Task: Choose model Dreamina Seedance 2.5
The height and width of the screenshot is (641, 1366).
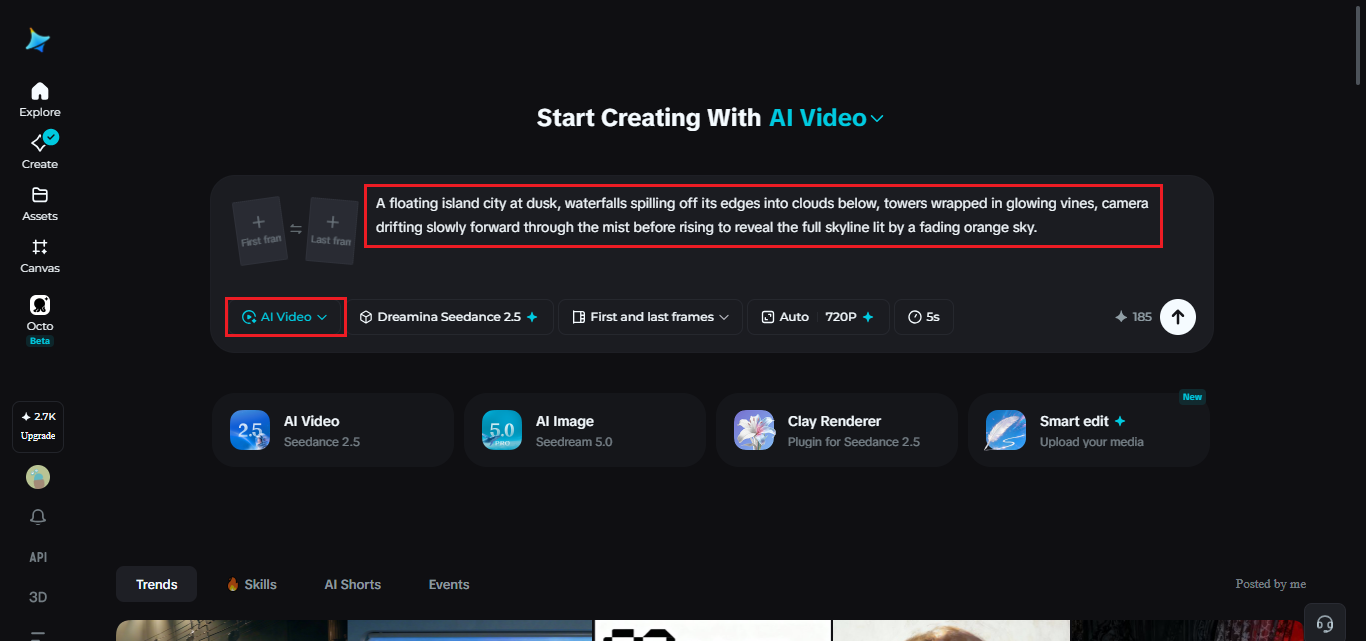Action: [449, 317]
